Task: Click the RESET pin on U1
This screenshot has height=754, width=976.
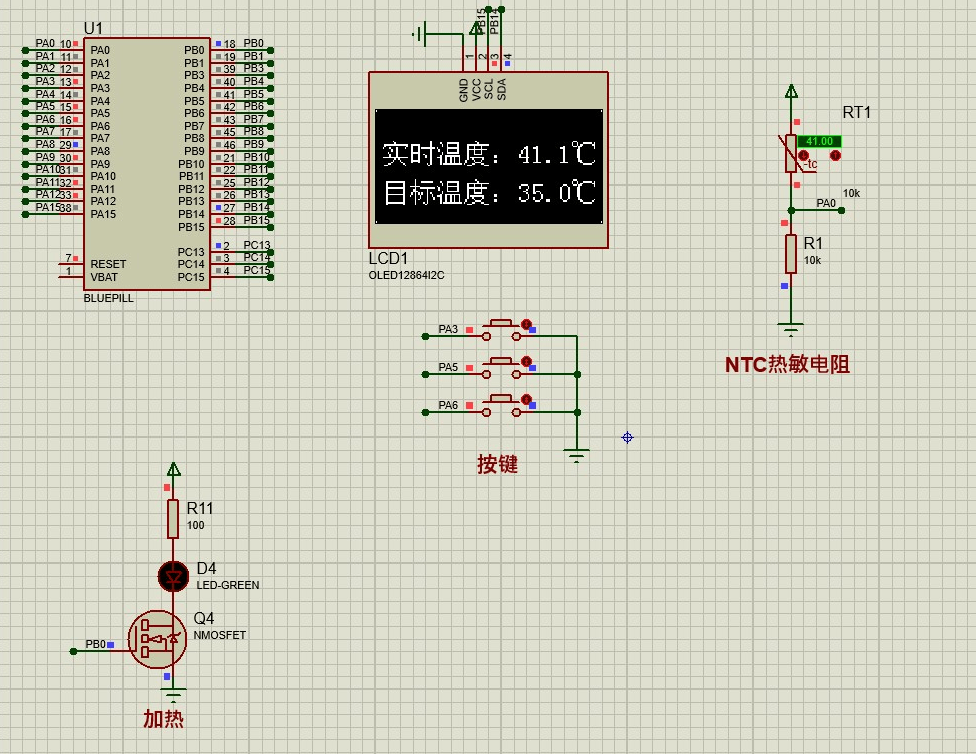Action: (108, 264)
